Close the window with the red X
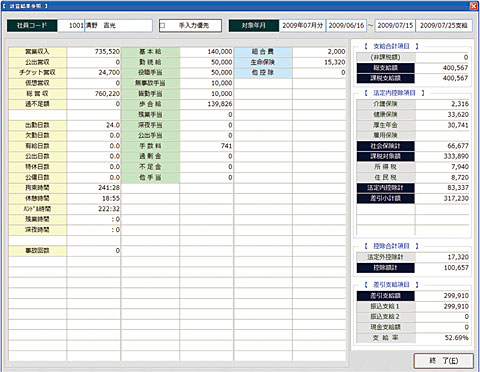Image resolution: width=480 pixels, height=372 pixels. 473,6
